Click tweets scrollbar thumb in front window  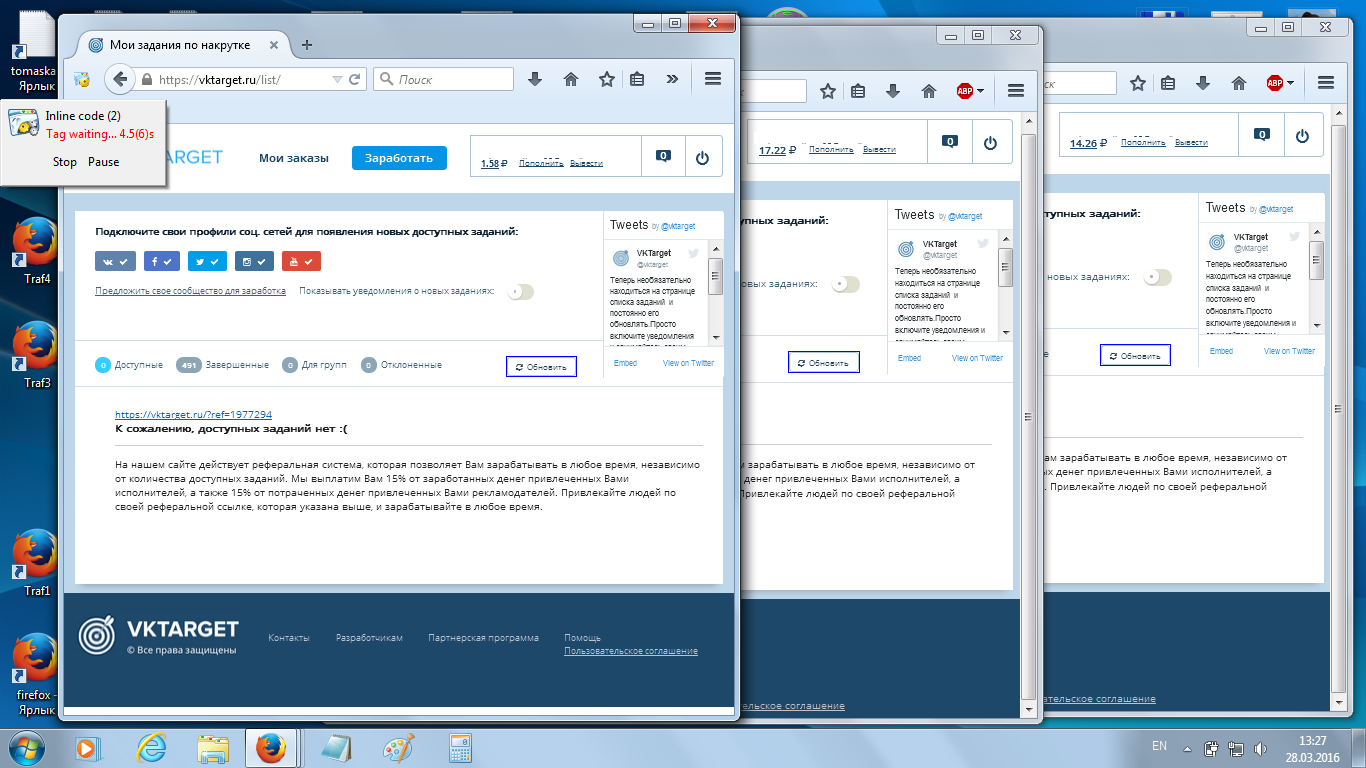click(x=715, y=276)
